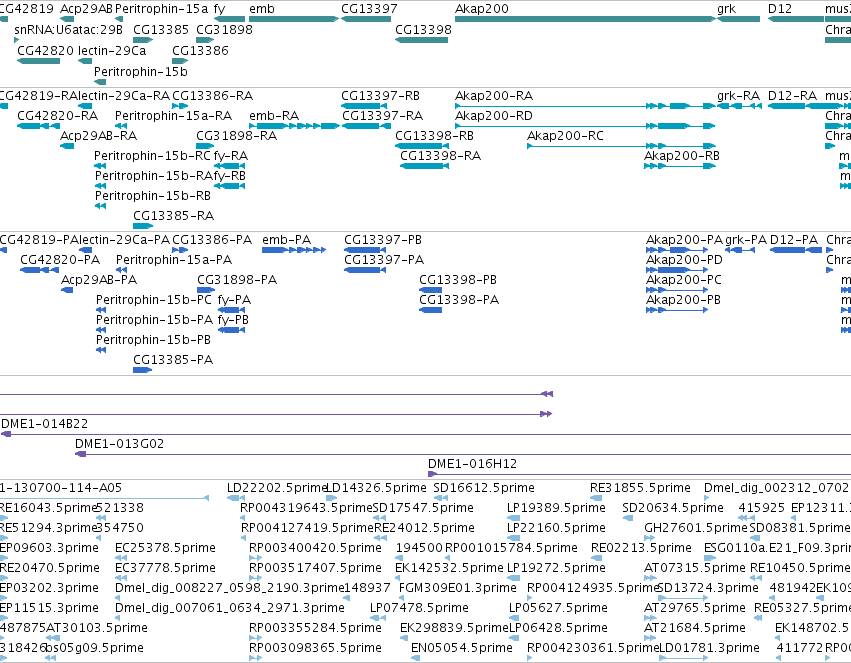Select transcript Akap200-RA
The image size is (851, 663).
(x=494, y=96)
